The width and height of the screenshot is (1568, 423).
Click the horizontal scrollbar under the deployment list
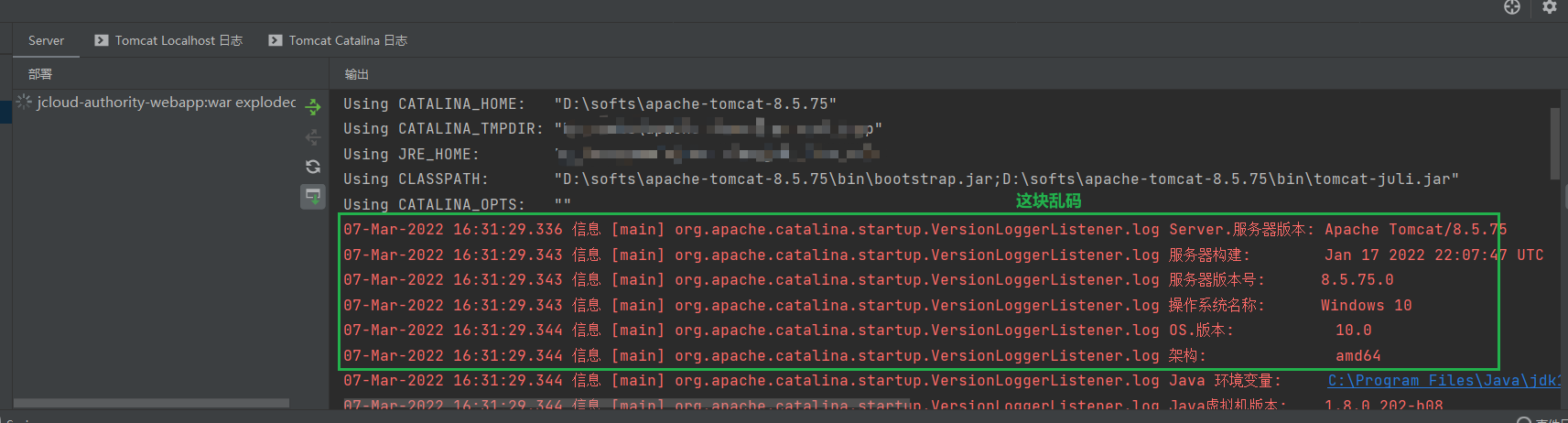(151, 403)
